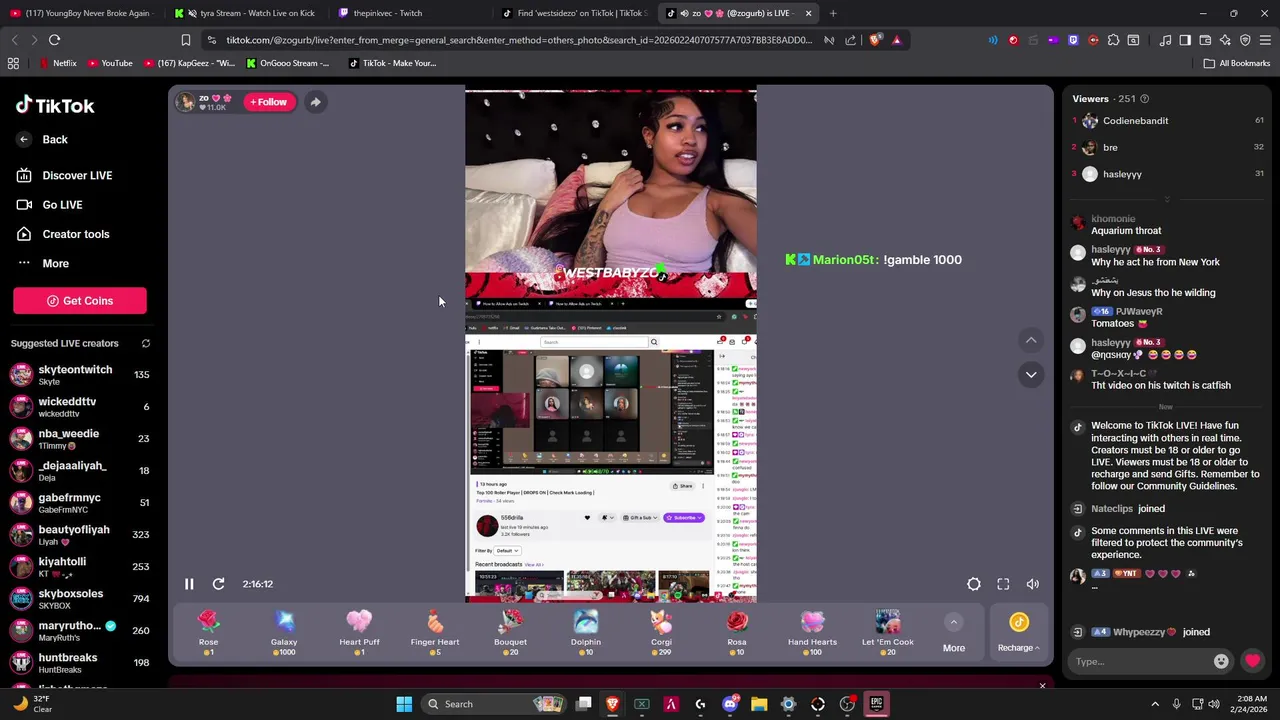Send a heart like
The image size is (1280, 720).
click(x=1252, y=661)
